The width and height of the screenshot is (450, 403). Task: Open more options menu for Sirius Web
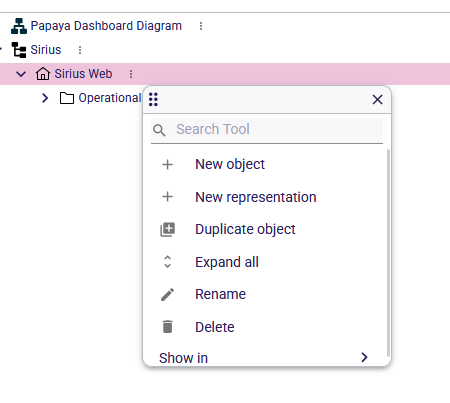coord(131,74)
